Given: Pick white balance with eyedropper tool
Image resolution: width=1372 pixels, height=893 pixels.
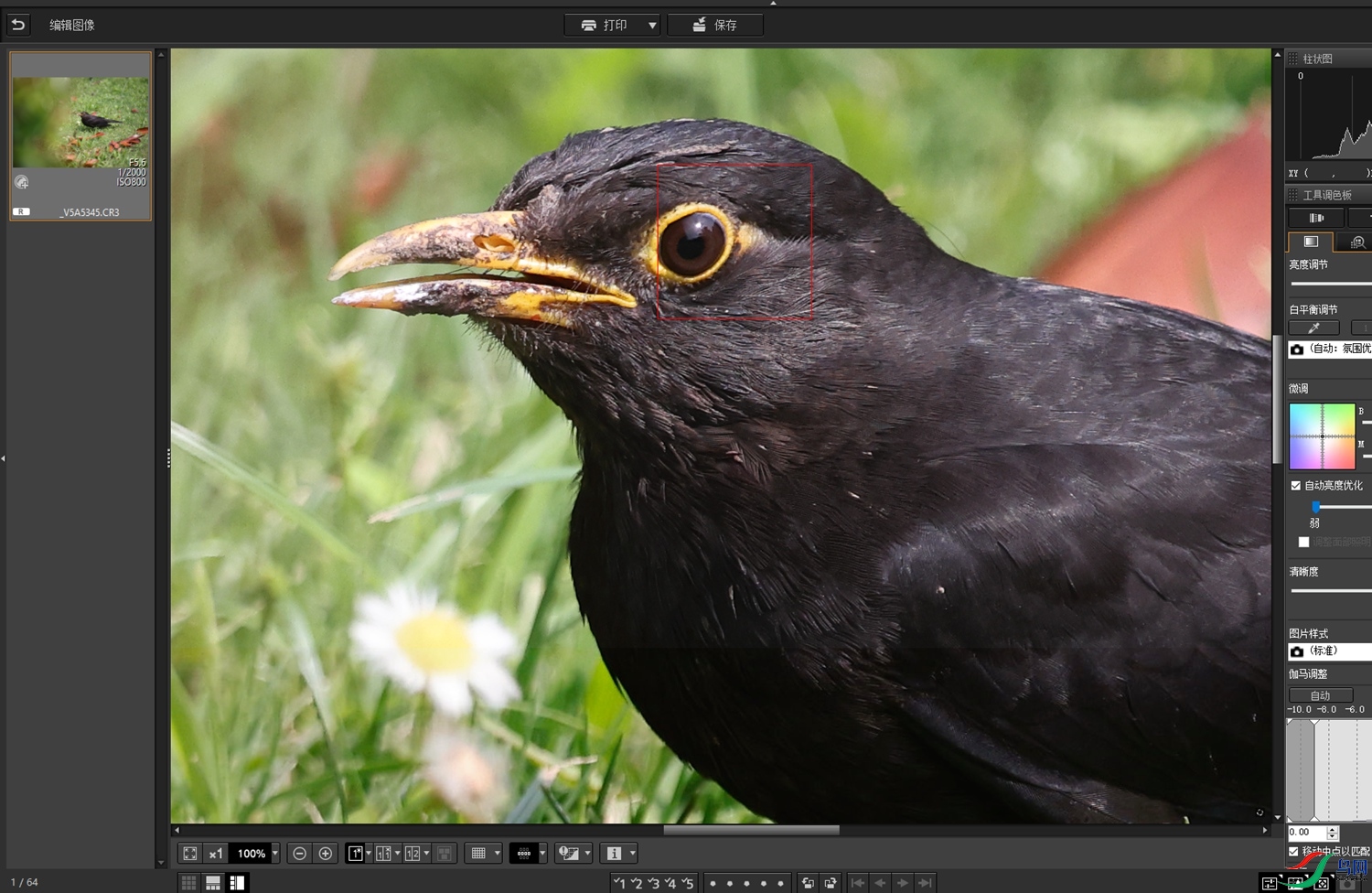Looking at the screenshot, I should (x=1314, y=328).
